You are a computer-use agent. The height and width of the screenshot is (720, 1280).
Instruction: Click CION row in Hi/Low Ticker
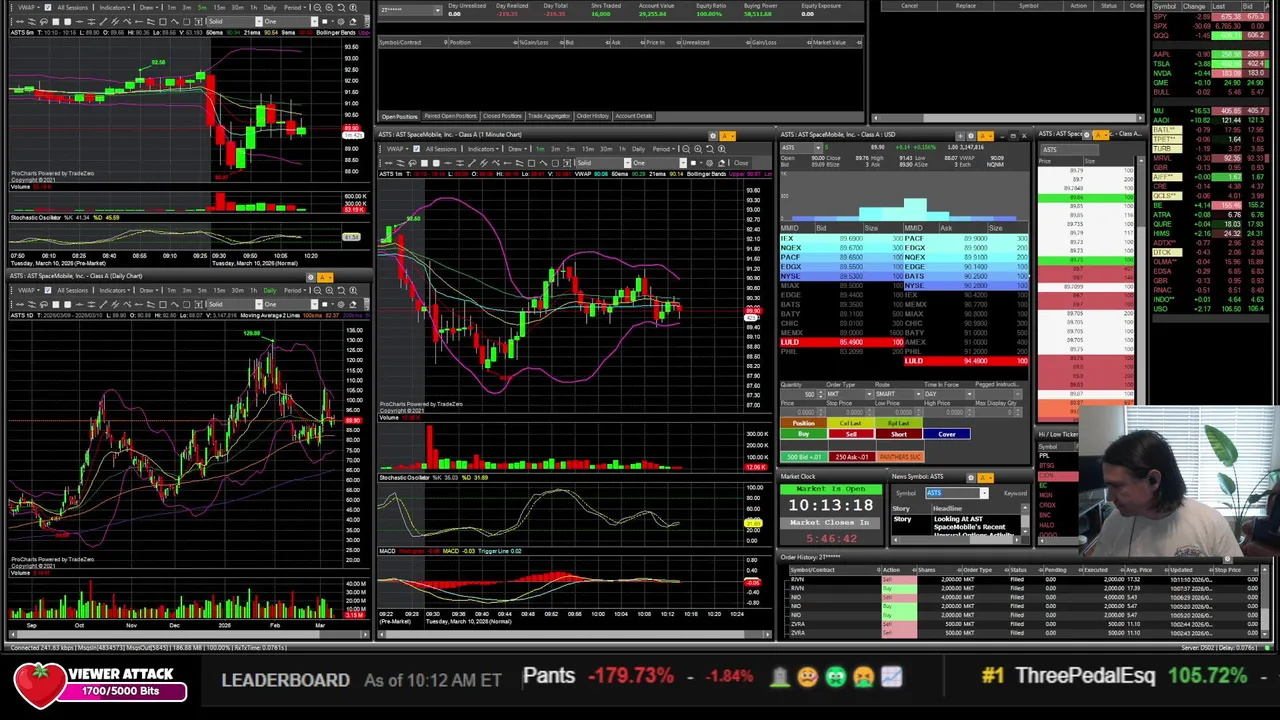click(1058, 476)
